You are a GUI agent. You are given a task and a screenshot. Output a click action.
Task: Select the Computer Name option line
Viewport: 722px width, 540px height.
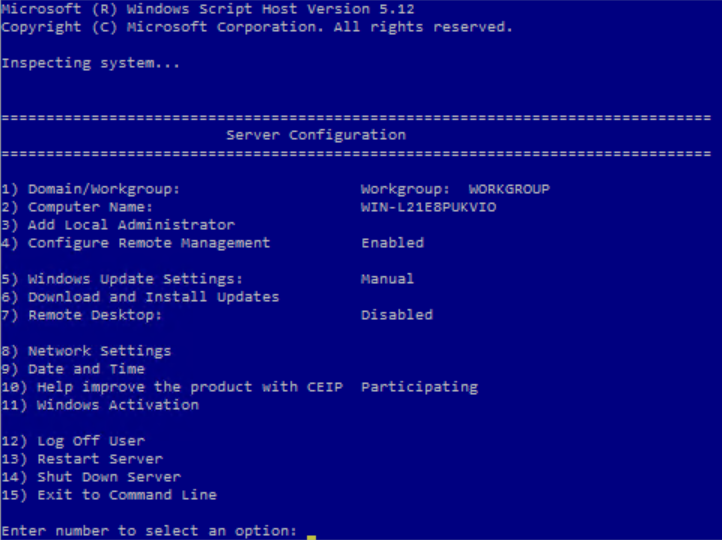77,207
